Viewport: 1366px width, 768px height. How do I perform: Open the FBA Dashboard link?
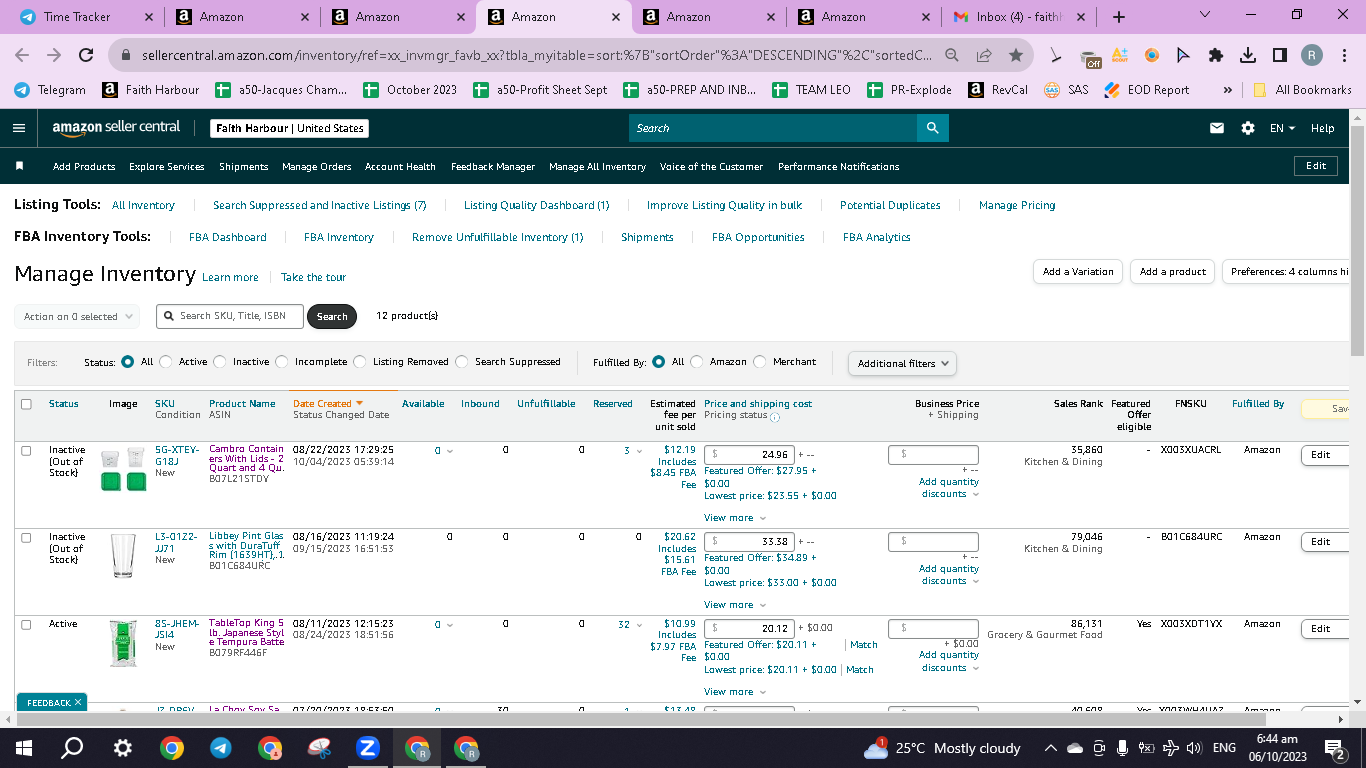(x=228, y=237)
